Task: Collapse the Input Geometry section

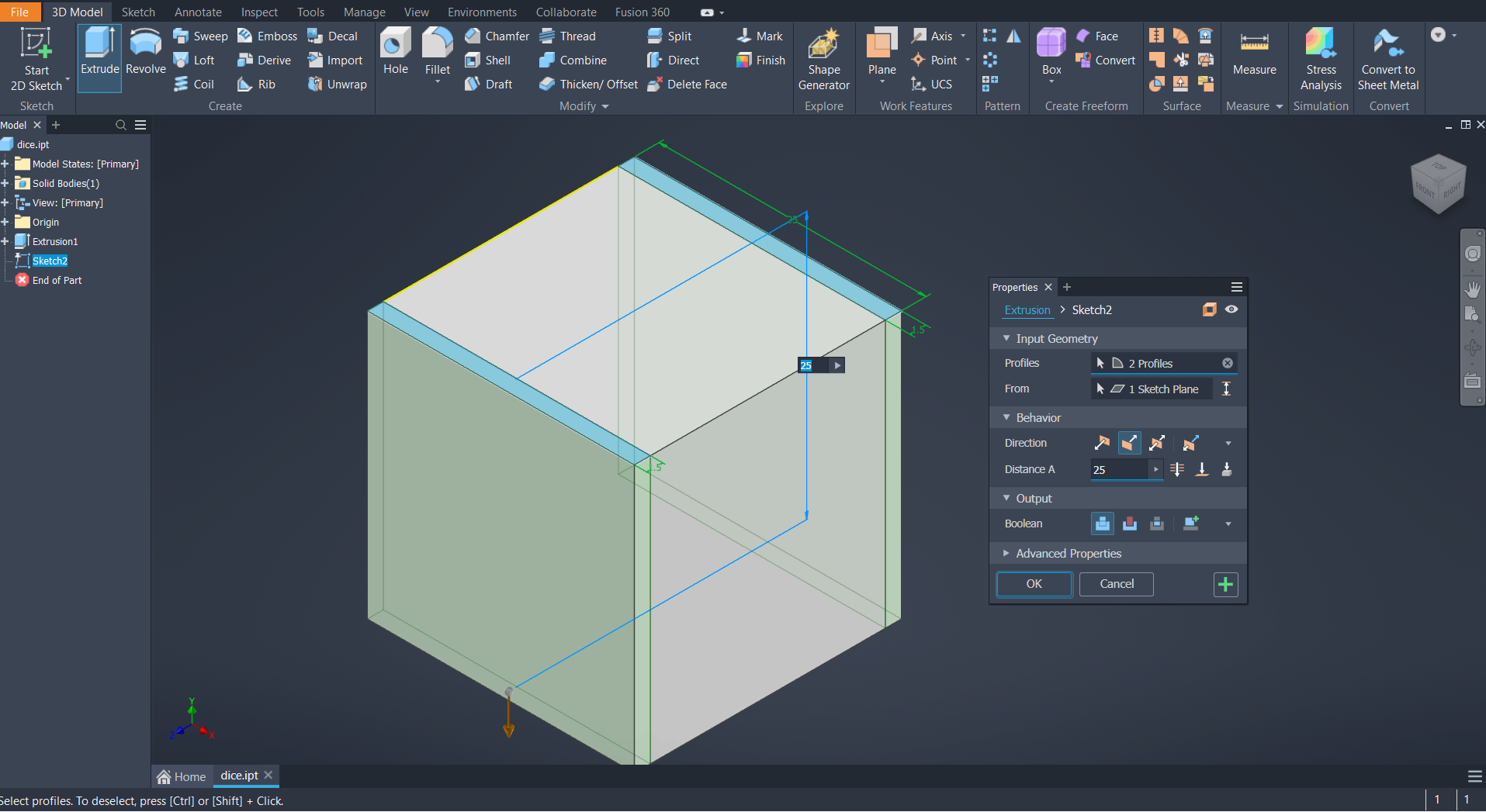Action: pyautogui.click(x=1006, y=338)
